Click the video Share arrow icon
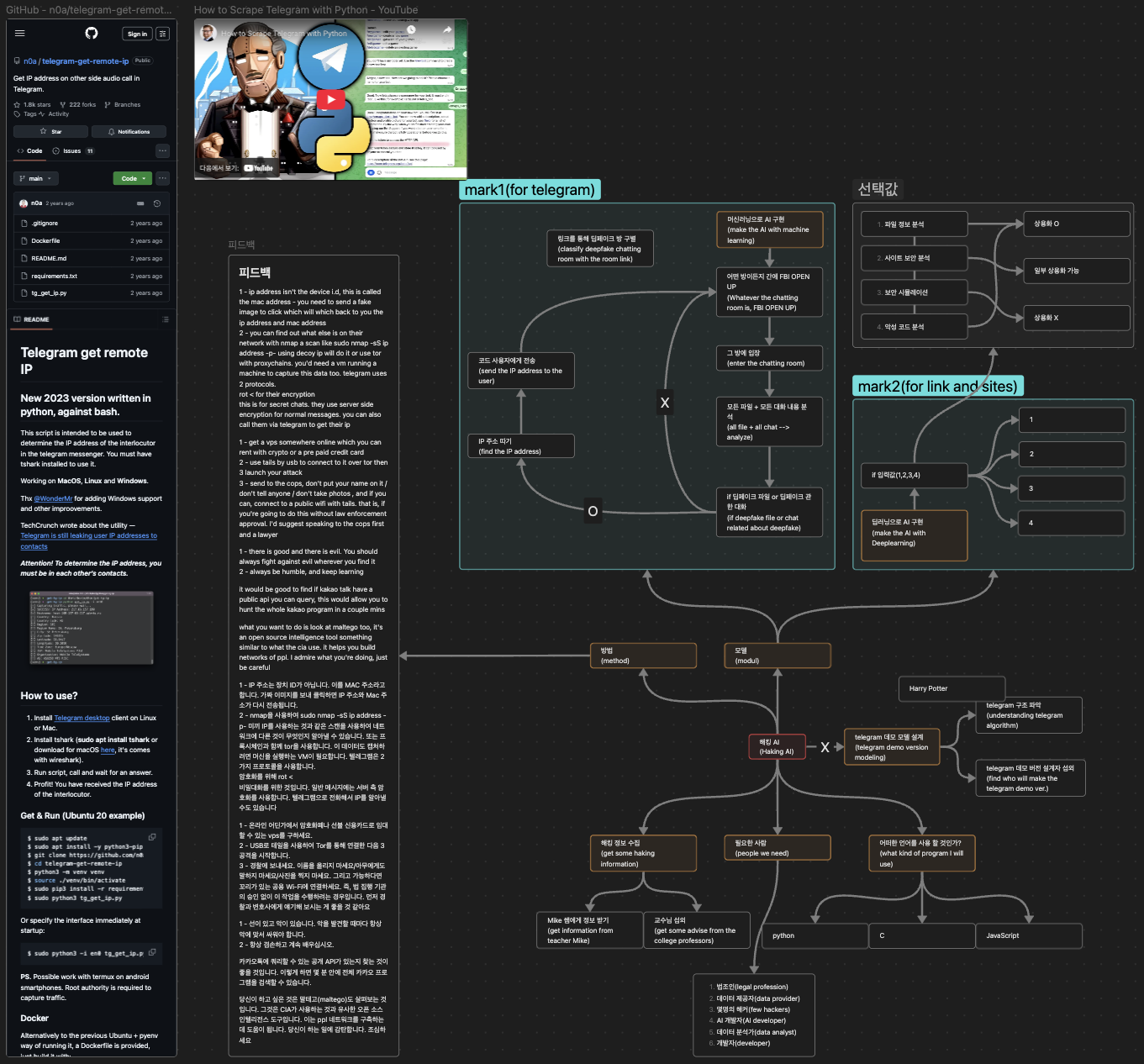Screen dimensions: 1144x1064 [x=447, y=29]
